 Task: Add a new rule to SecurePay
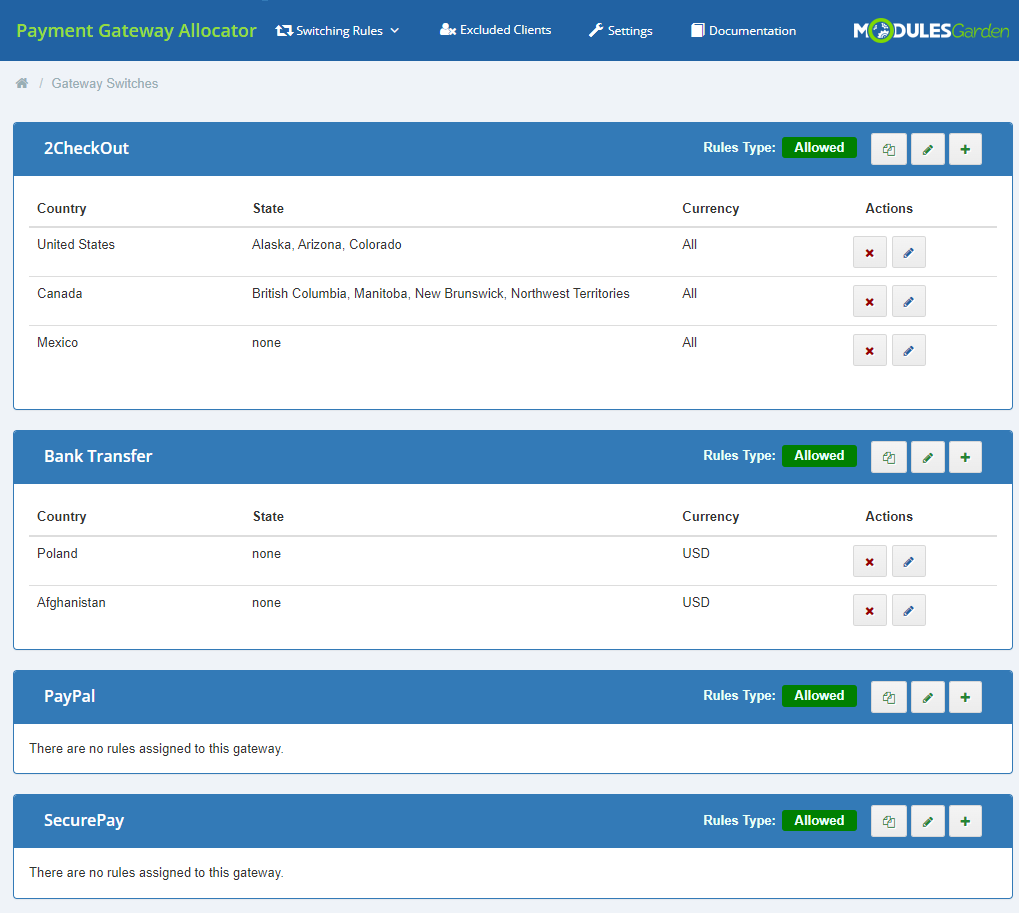tap(965, 821)
